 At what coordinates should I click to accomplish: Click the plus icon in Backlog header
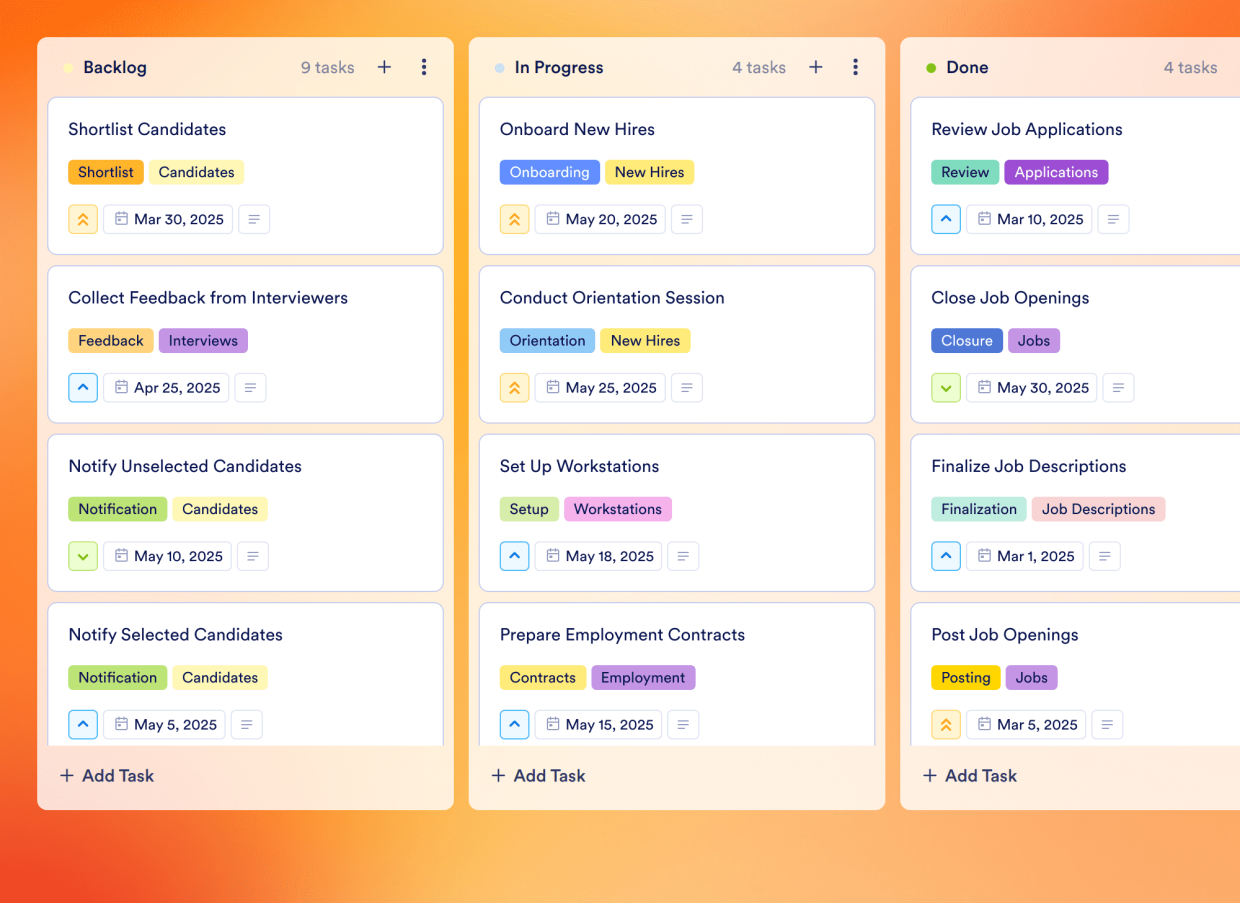tap(384, 67)
